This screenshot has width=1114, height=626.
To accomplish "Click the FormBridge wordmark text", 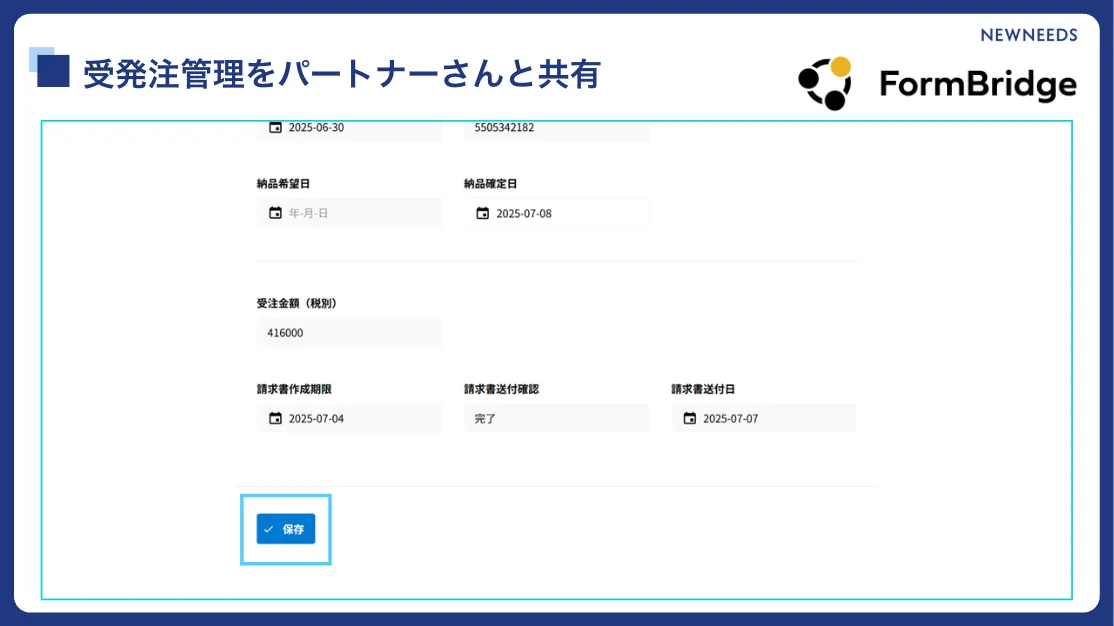I will coord(978,85).
